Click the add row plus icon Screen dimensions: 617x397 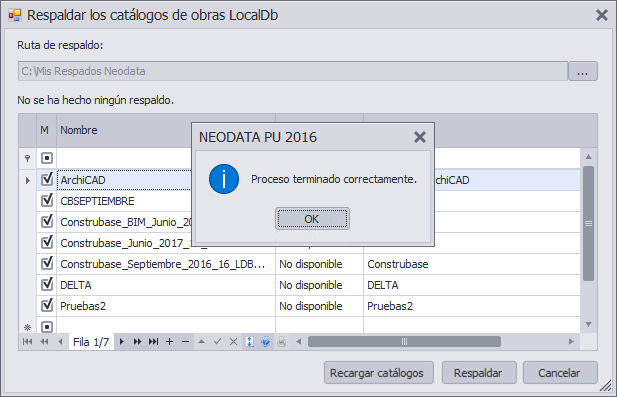[169, 342]
